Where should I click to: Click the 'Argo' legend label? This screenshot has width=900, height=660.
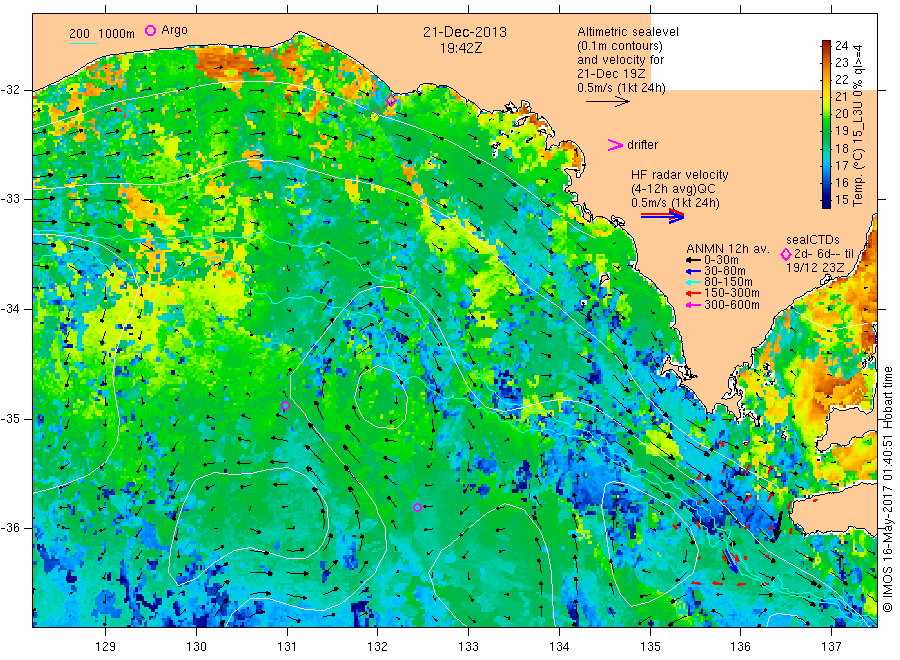(x=174, y=30)
